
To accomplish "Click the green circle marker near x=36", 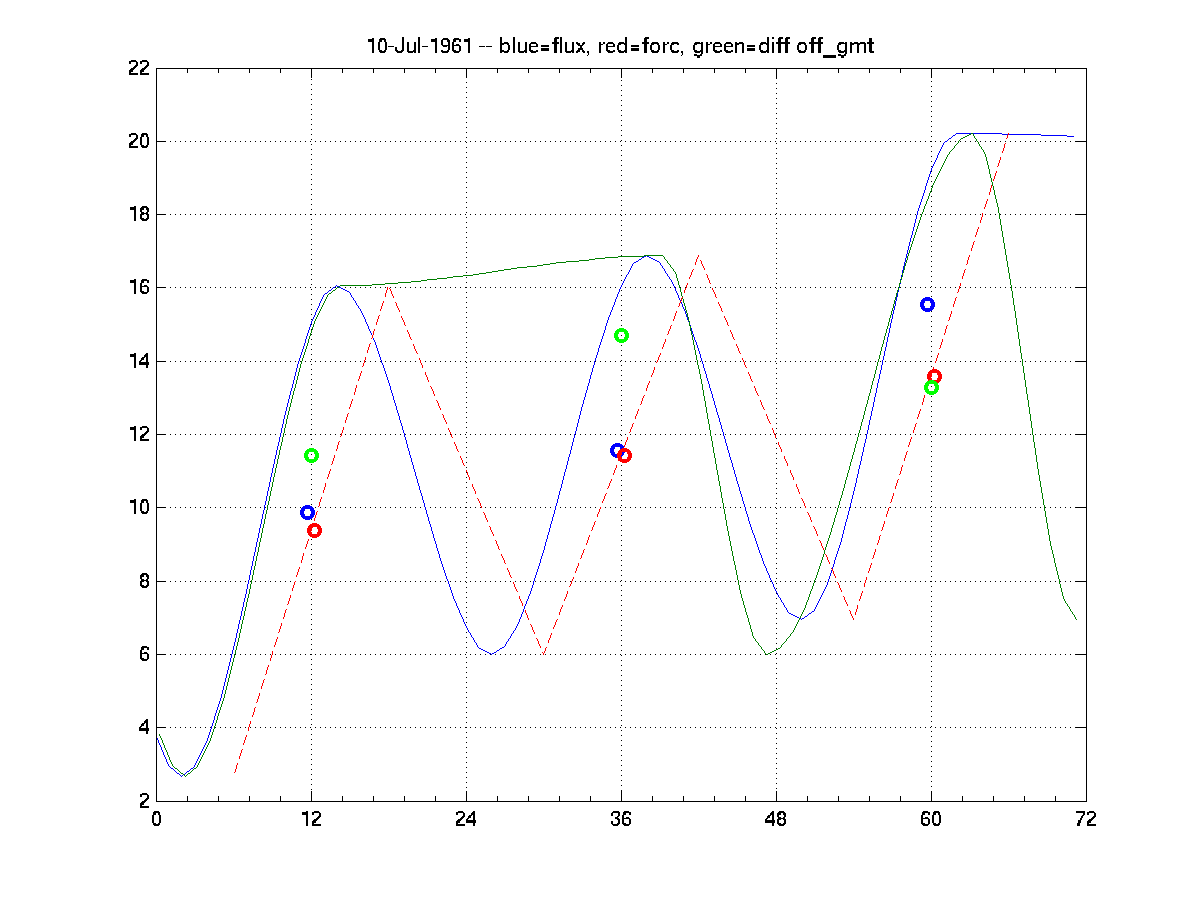I will (621, 336).
